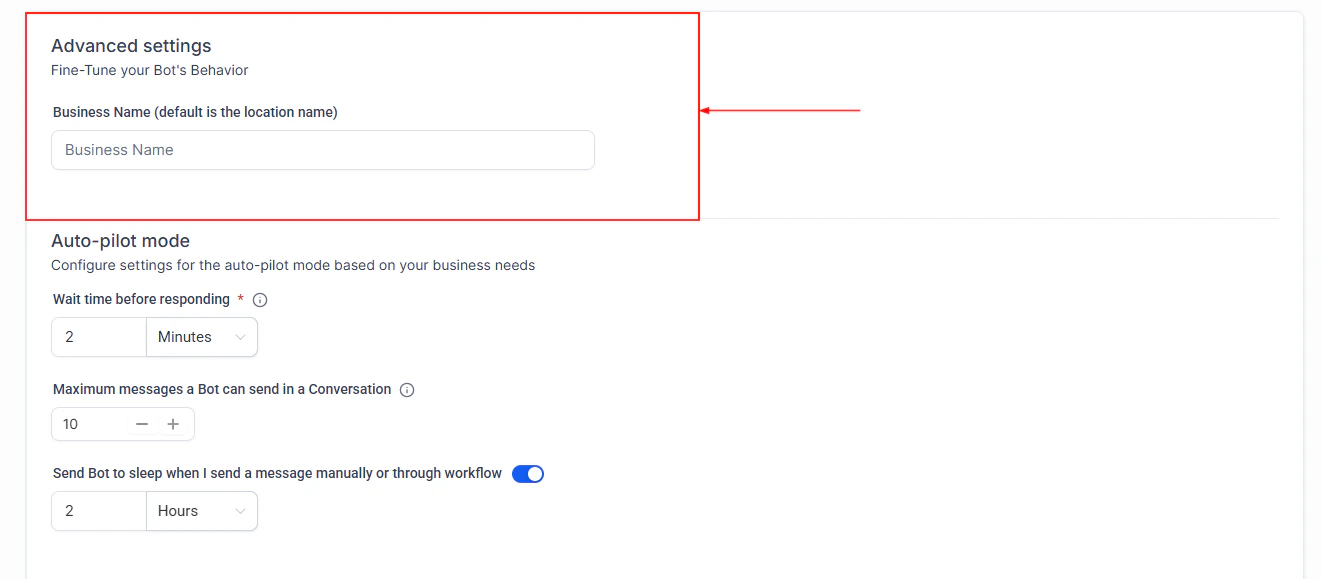View info about maximum Bot messages
The height and width of the screenshot is (579, 1322).
click(x=407, y=390)
